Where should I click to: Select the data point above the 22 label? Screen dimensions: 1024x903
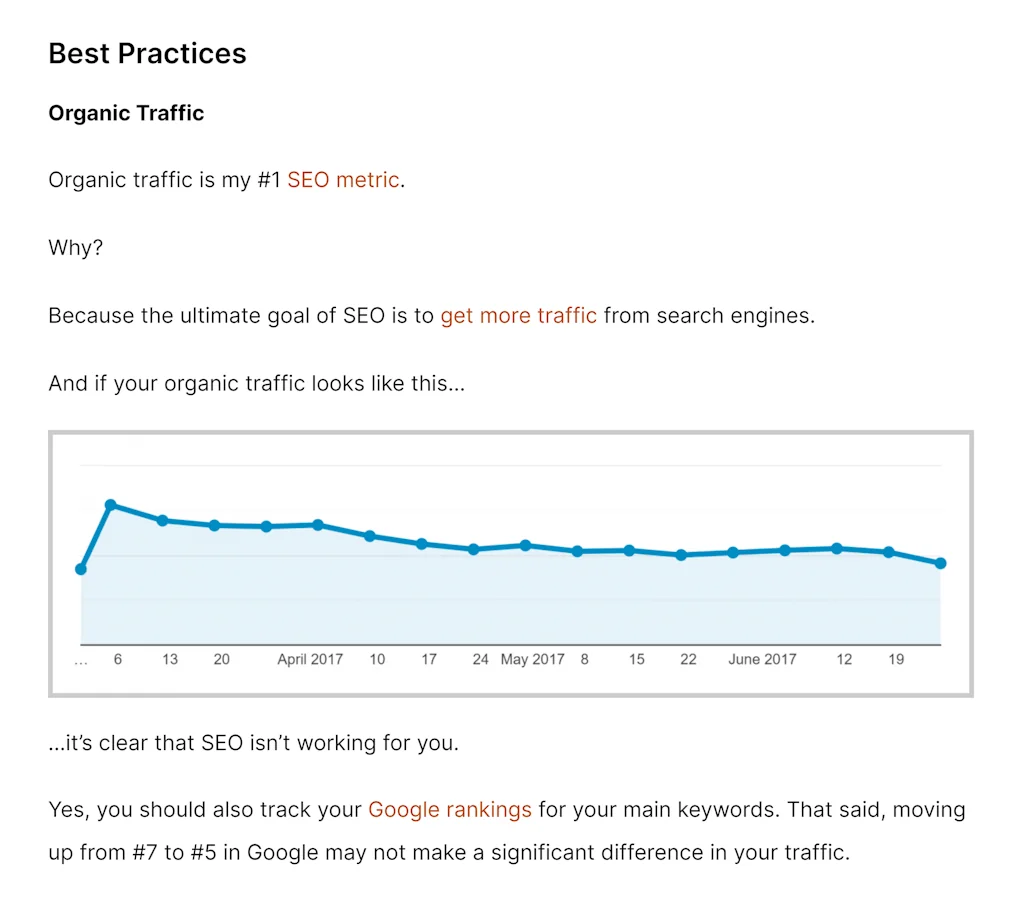pos(681,555)
